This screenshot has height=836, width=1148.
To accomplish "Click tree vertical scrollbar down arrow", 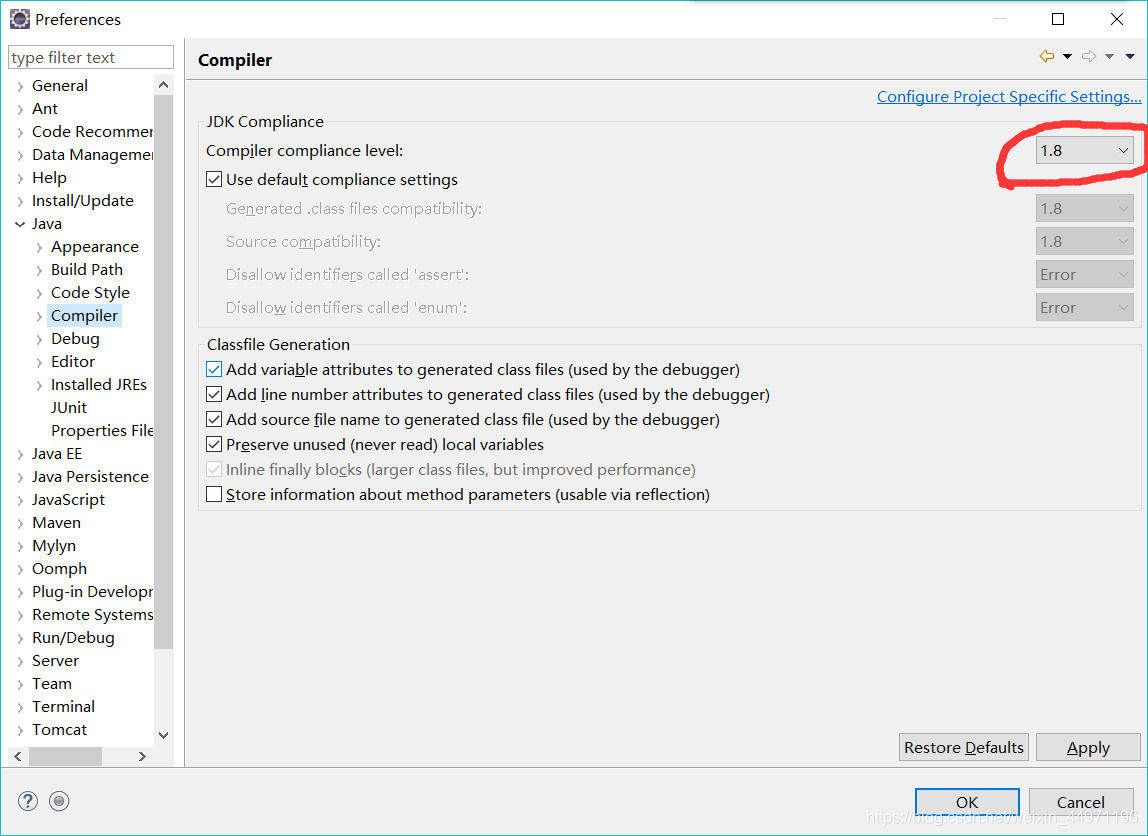I will coord(163,735).
